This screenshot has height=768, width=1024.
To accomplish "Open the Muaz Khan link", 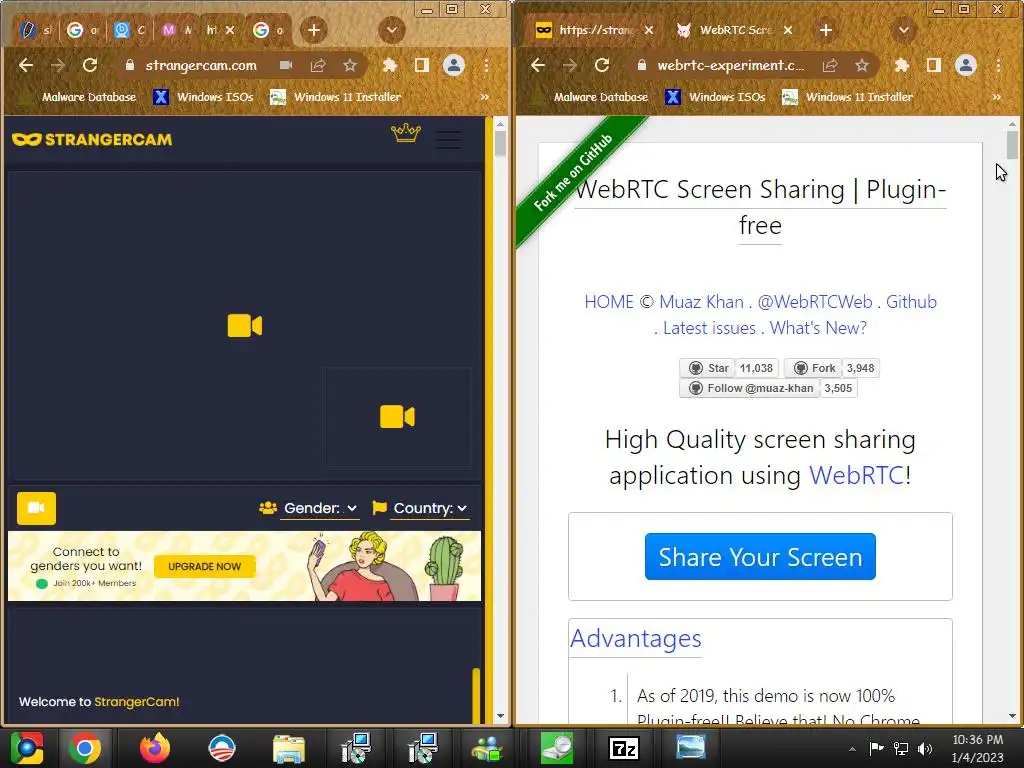I will pos(701,302).
